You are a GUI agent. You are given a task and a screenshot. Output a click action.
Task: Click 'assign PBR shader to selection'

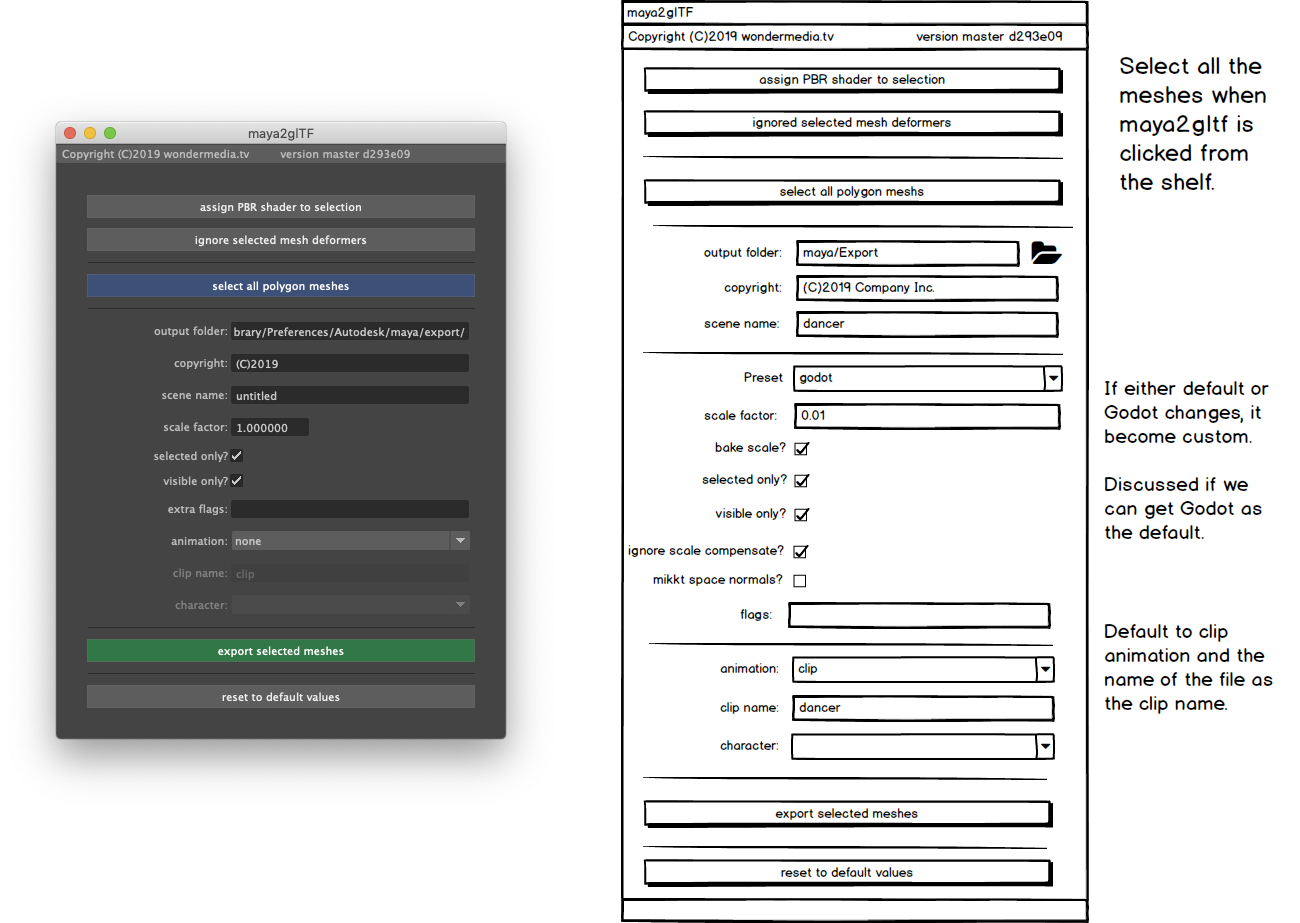(x=281, y=206)
